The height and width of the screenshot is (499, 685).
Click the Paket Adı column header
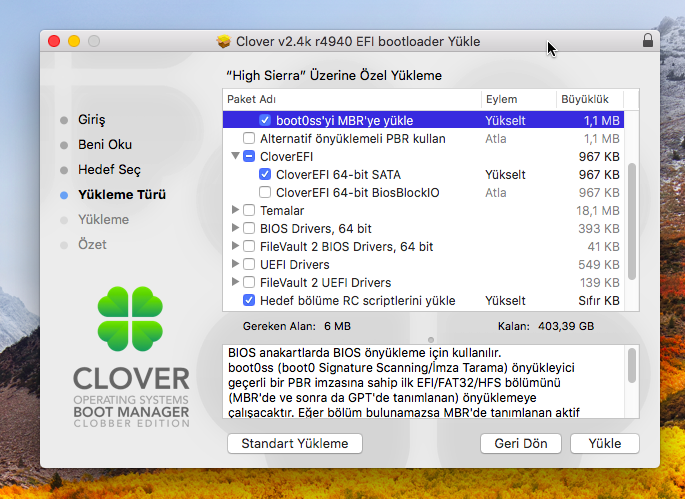tap(352, 99)
